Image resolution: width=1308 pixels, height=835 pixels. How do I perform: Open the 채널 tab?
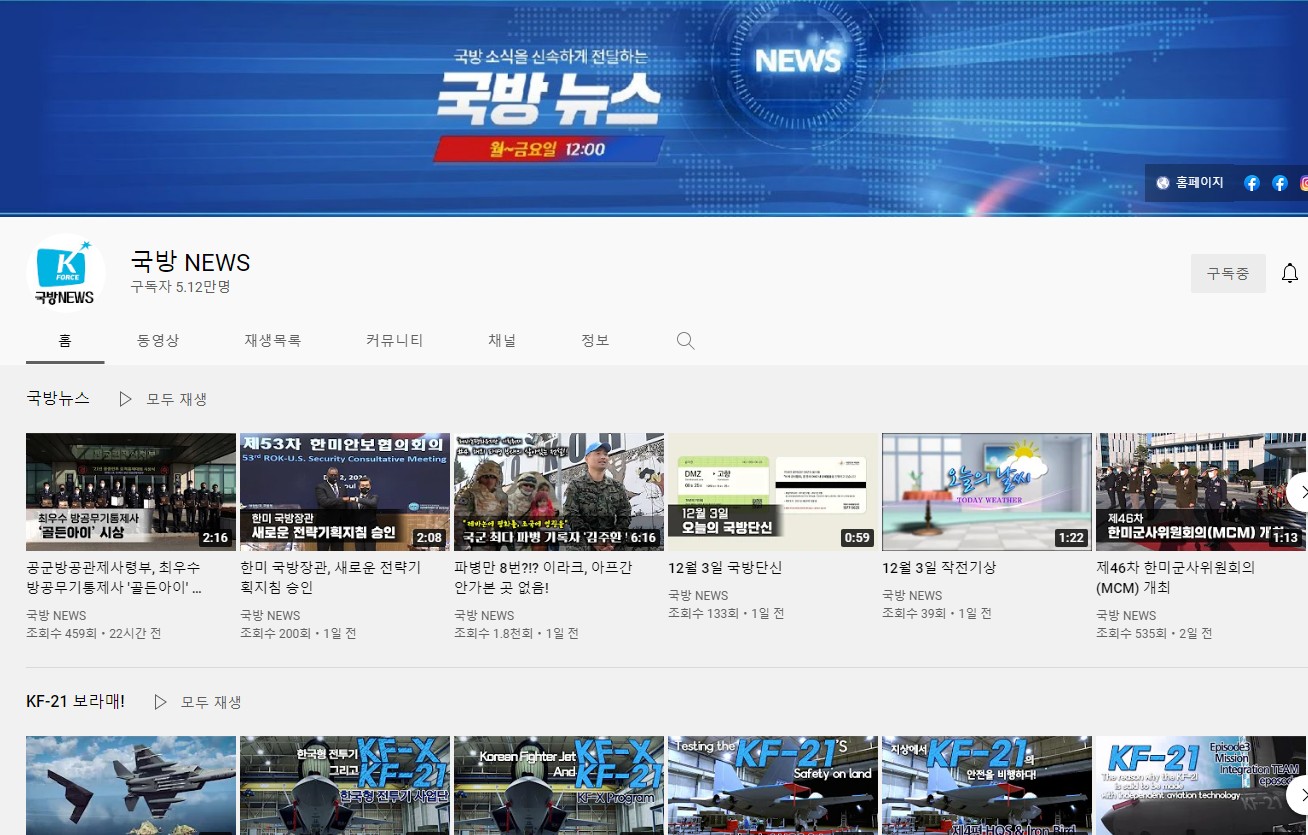502,340
